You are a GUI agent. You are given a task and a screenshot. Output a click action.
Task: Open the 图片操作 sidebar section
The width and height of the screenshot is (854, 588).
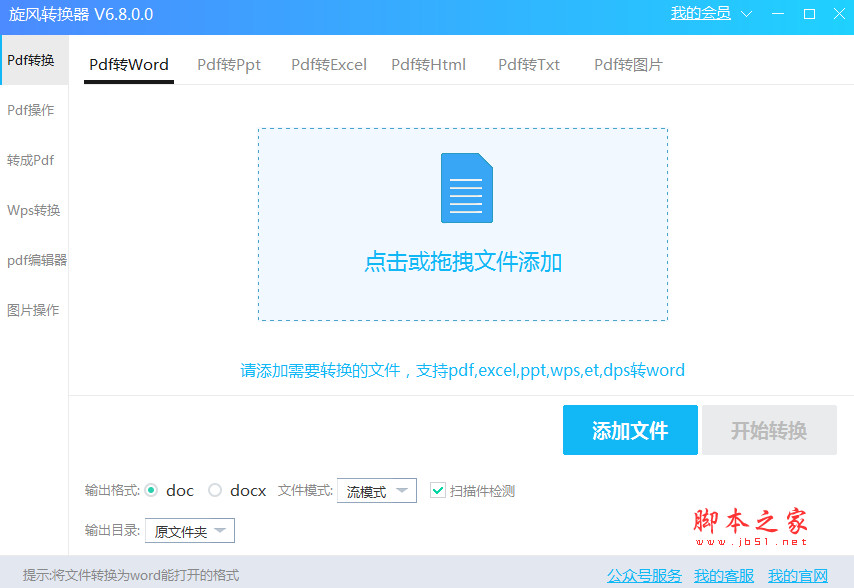[x=31, y=310]
